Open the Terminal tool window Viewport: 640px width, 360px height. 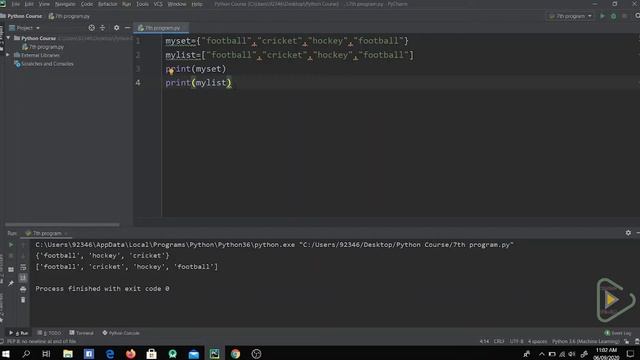click(82, 333)
